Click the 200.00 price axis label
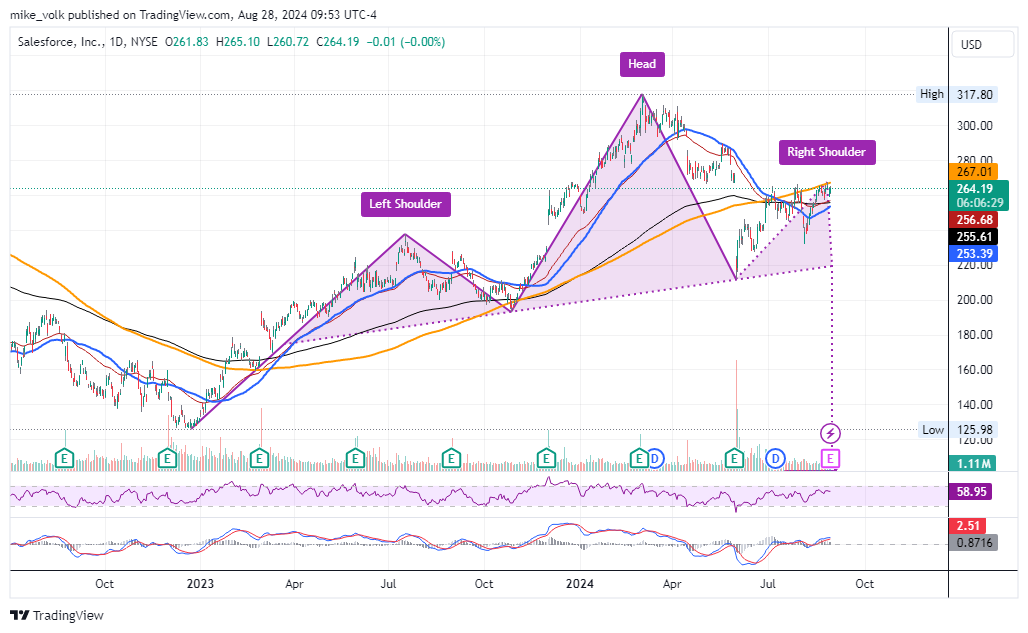Screen dimensions: 1028x633 pos(975,299)
